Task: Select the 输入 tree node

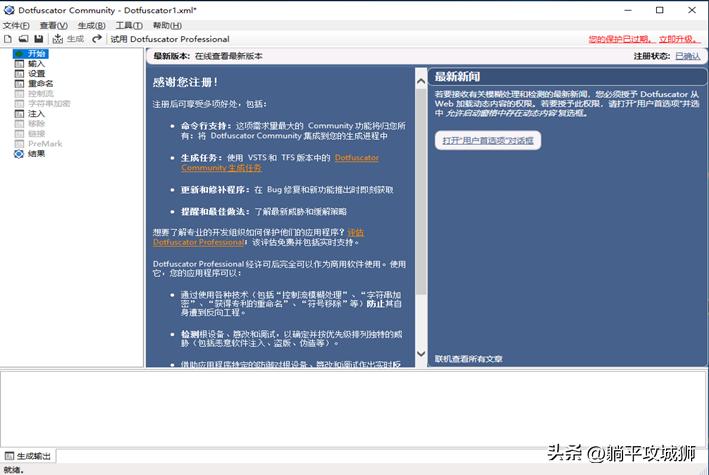Action: pyautogui.click(x=36, y=64)
